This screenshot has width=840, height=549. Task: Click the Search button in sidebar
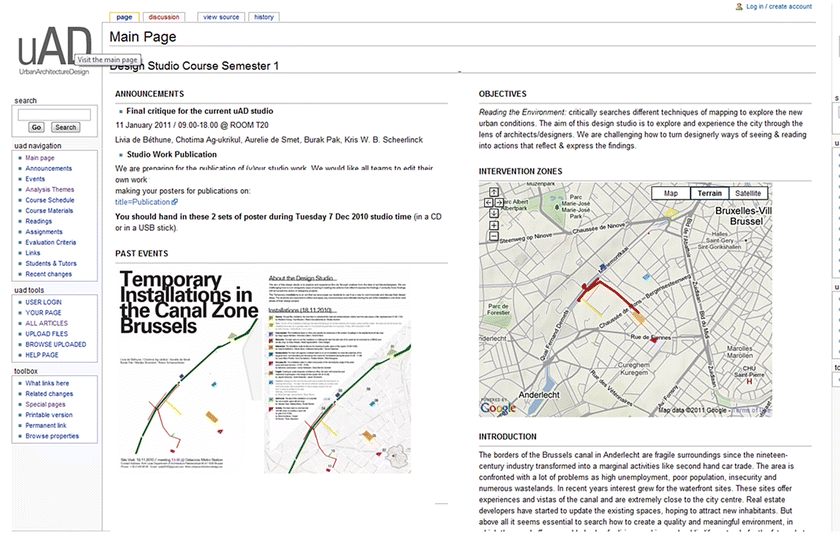click(x=65, y=127)
